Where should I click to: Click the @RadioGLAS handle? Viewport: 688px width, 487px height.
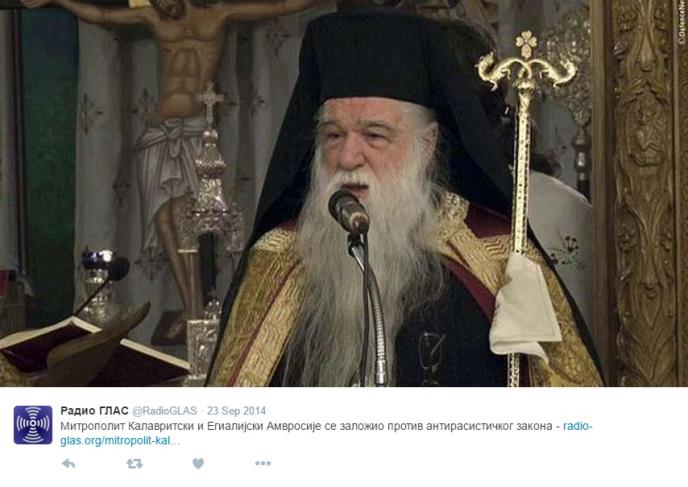coord(165,411)
